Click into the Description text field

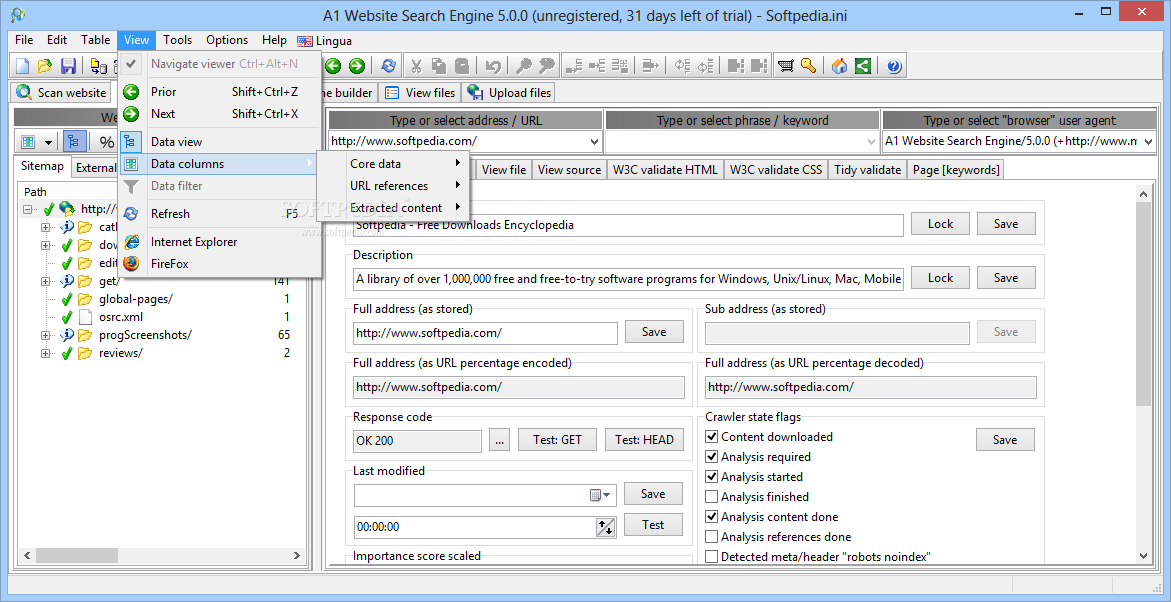pos(628,279)
